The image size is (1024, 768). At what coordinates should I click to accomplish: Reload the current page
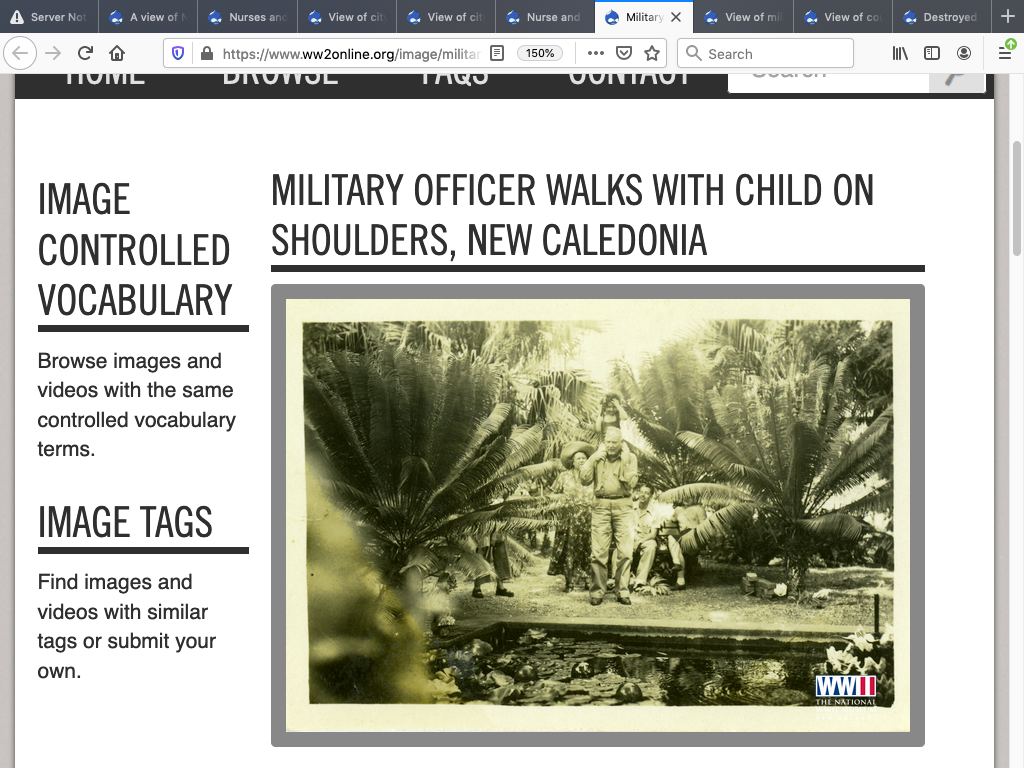point(85,53)
